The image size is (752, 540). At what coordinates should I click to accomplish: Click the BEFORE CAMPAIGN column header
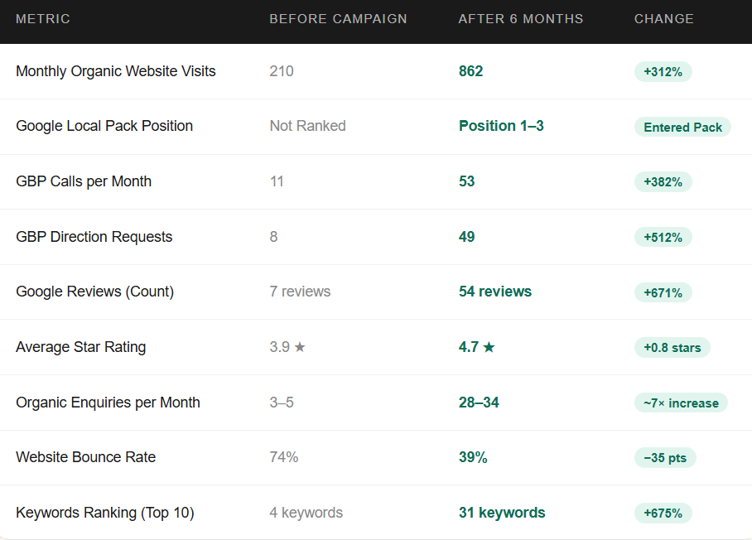(x=338, y=19)
